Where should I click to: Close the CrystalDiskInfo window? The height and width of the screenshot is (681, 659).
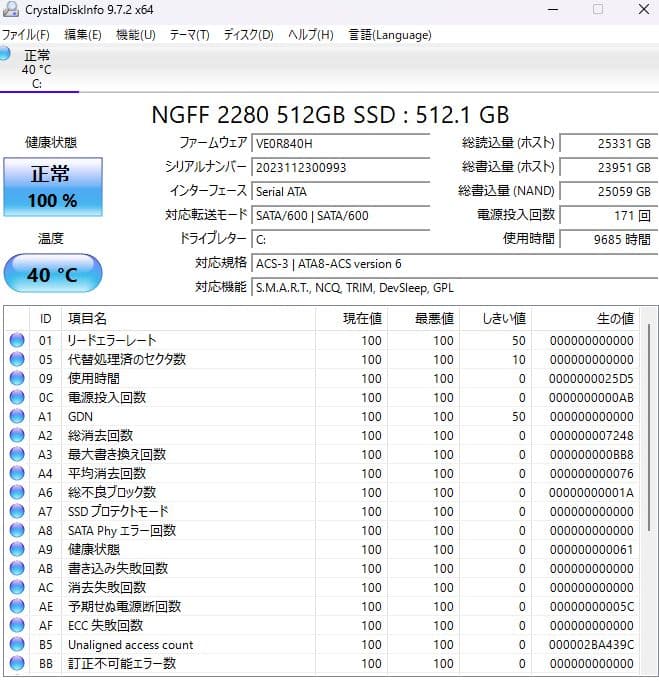pos(644,9)
